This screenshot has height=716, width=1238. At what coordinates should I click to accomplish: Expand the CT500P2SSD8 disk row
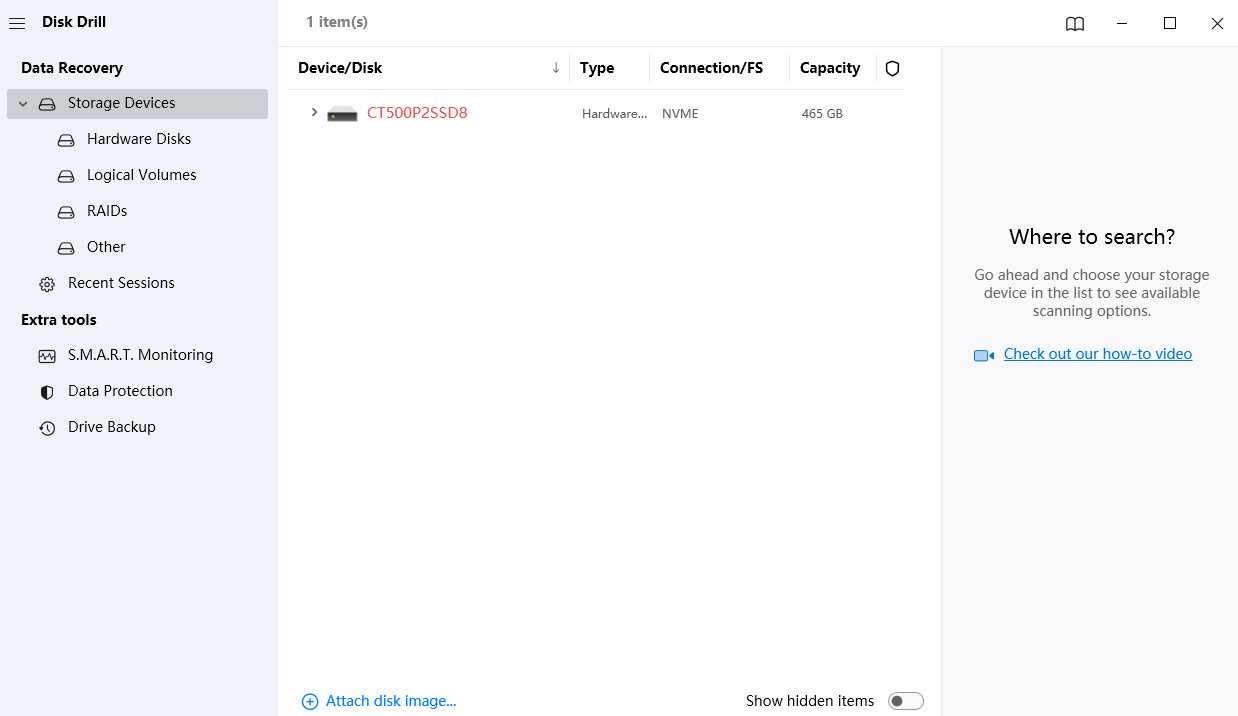pyautogui.click(x=314, y=113)
